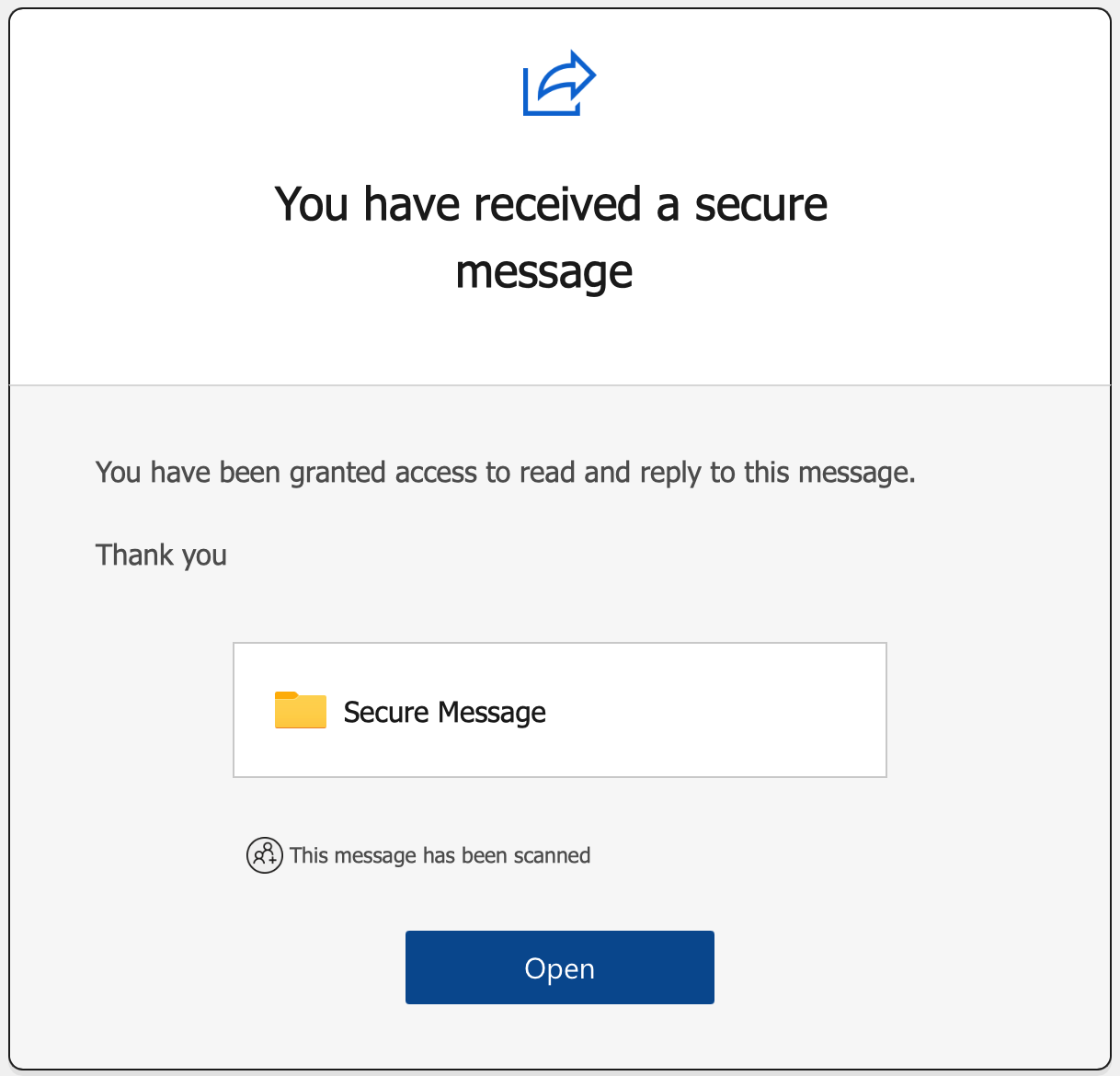This screenshot has height=1076, width=1120.
Task: Click the word "Open" on blue button
Action: (559, 968)
